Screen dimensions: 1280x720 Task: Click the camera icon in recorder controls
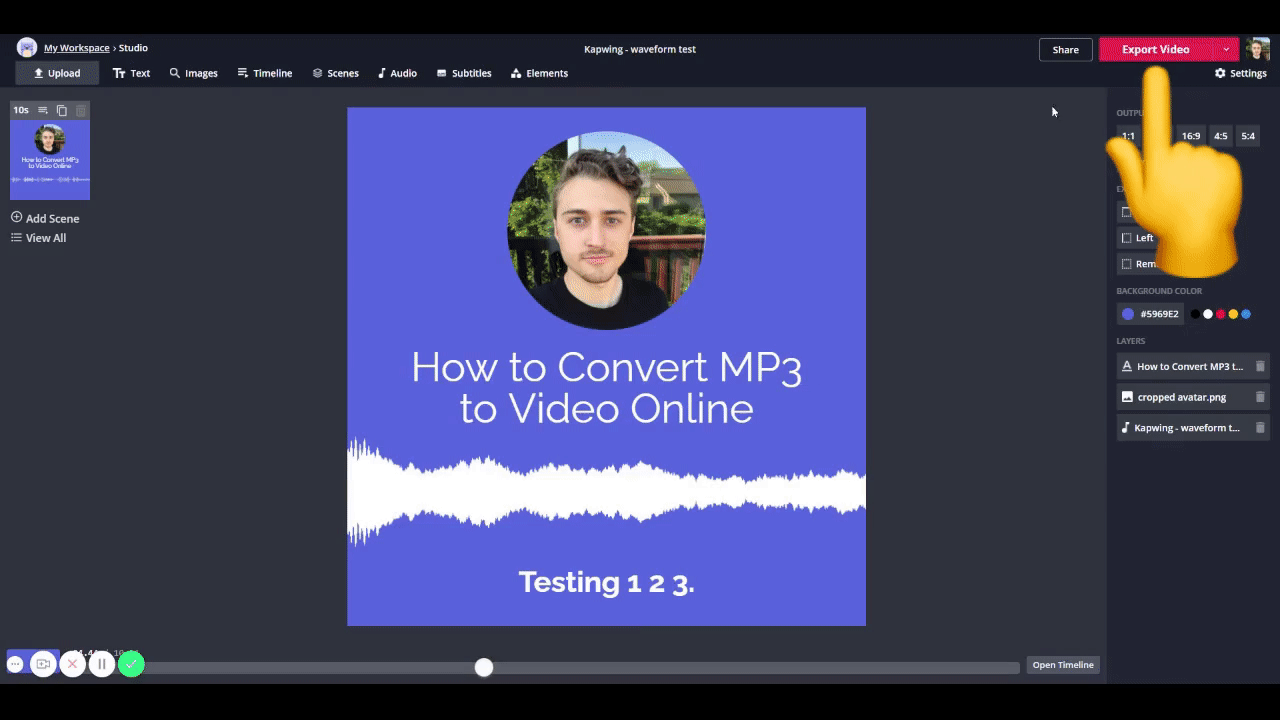[43, 664]
